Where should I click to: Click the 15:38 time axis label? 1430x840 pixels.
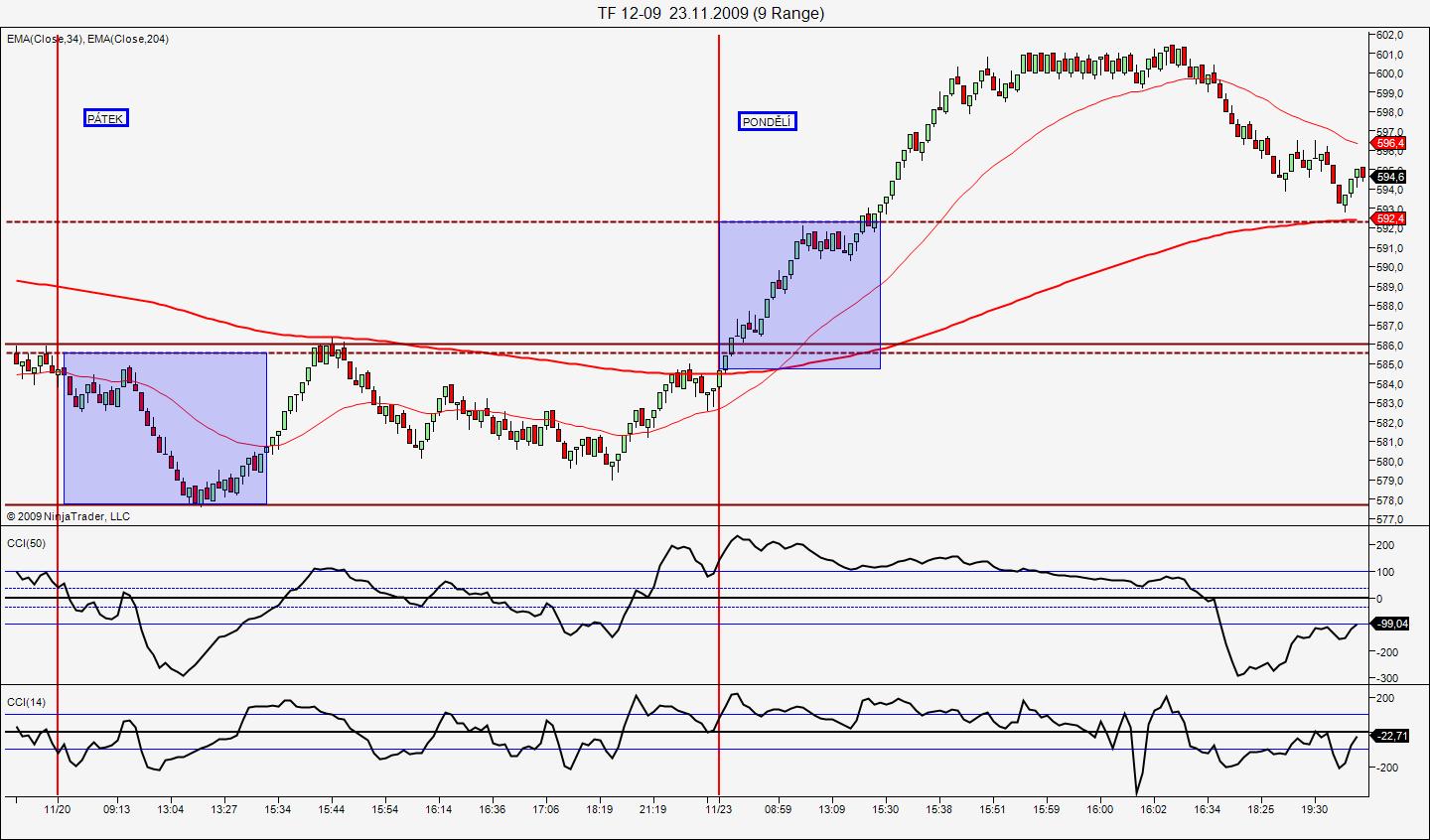939,809
